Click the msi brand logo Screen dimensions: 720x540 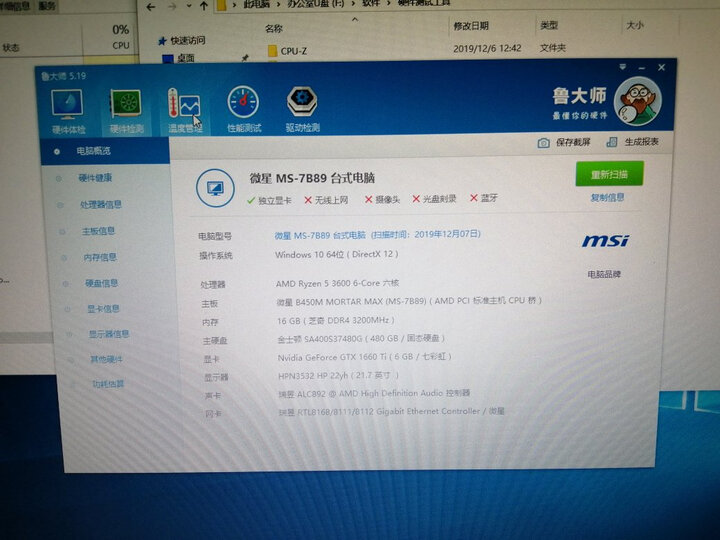click(605, 240)
